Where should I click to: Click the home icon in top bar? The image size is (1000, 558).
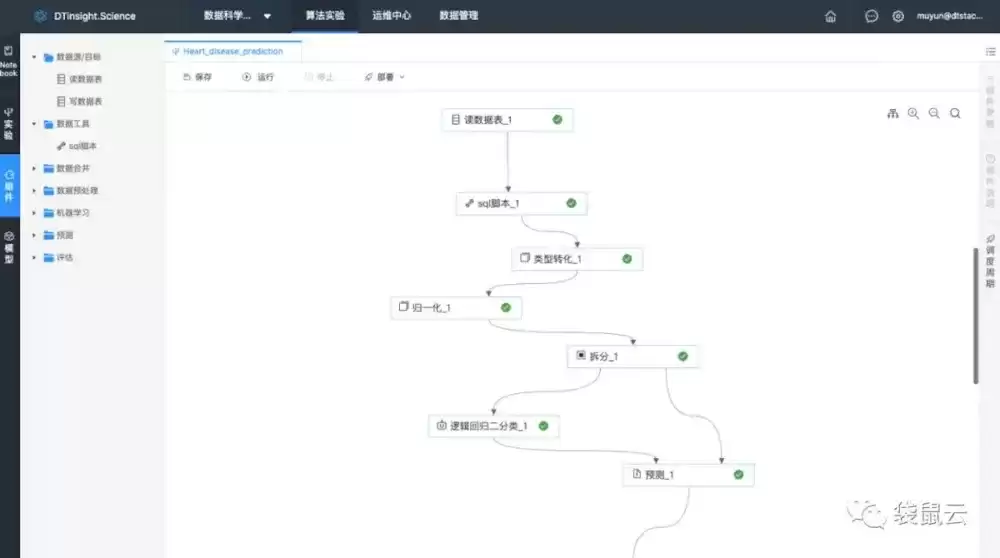830,16
